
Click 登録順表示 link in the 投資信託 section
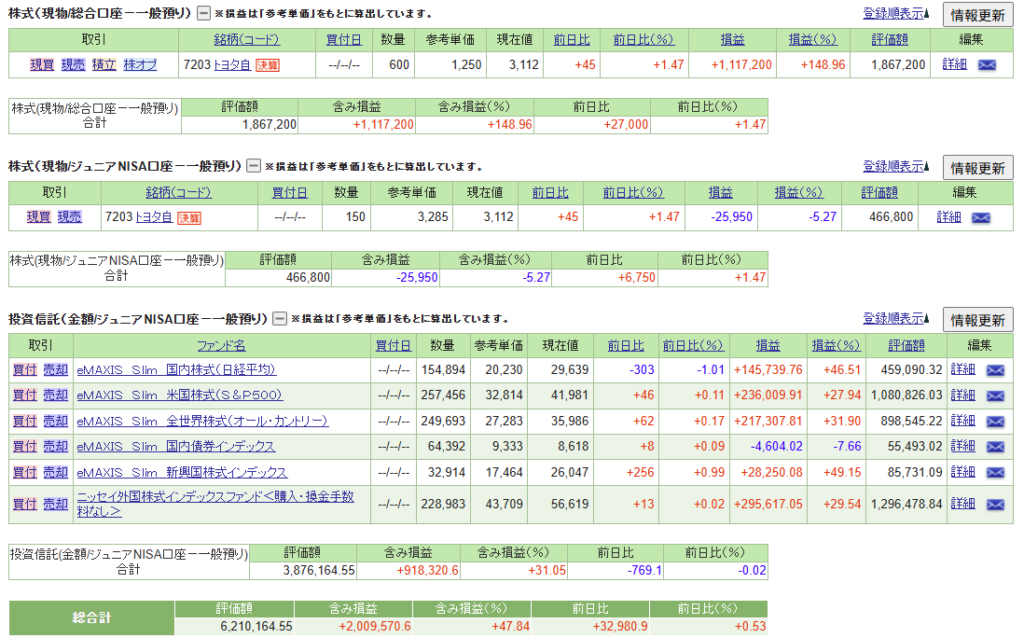coord(896,319)
